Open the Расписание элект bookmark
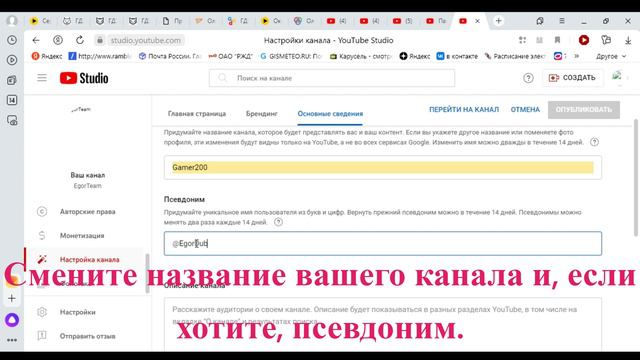This screenshot has width=640, height=360. pyautogui.click(x=515, y=56)
